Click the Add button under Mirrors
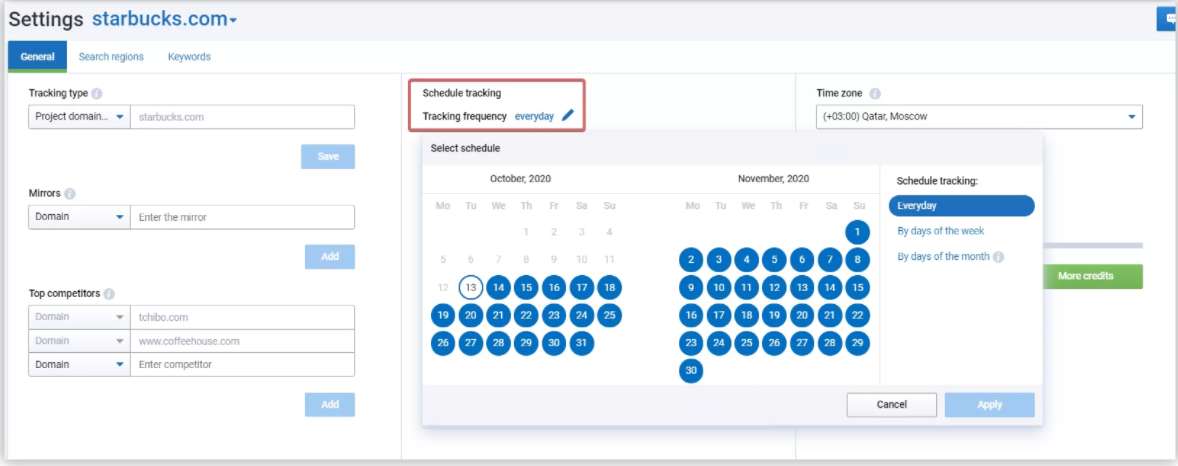 coord(330,256)
